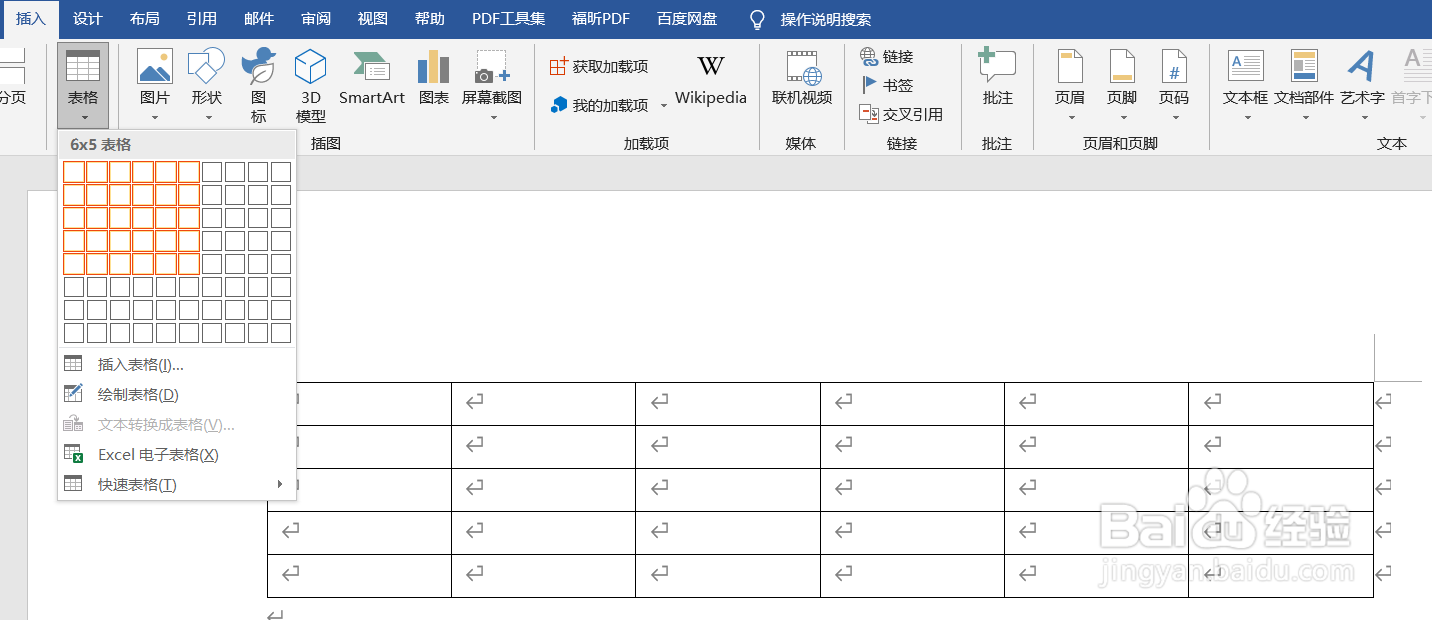
Task: Insert WordArt with the 艺术字 icon
Action: coord(1361,80)
